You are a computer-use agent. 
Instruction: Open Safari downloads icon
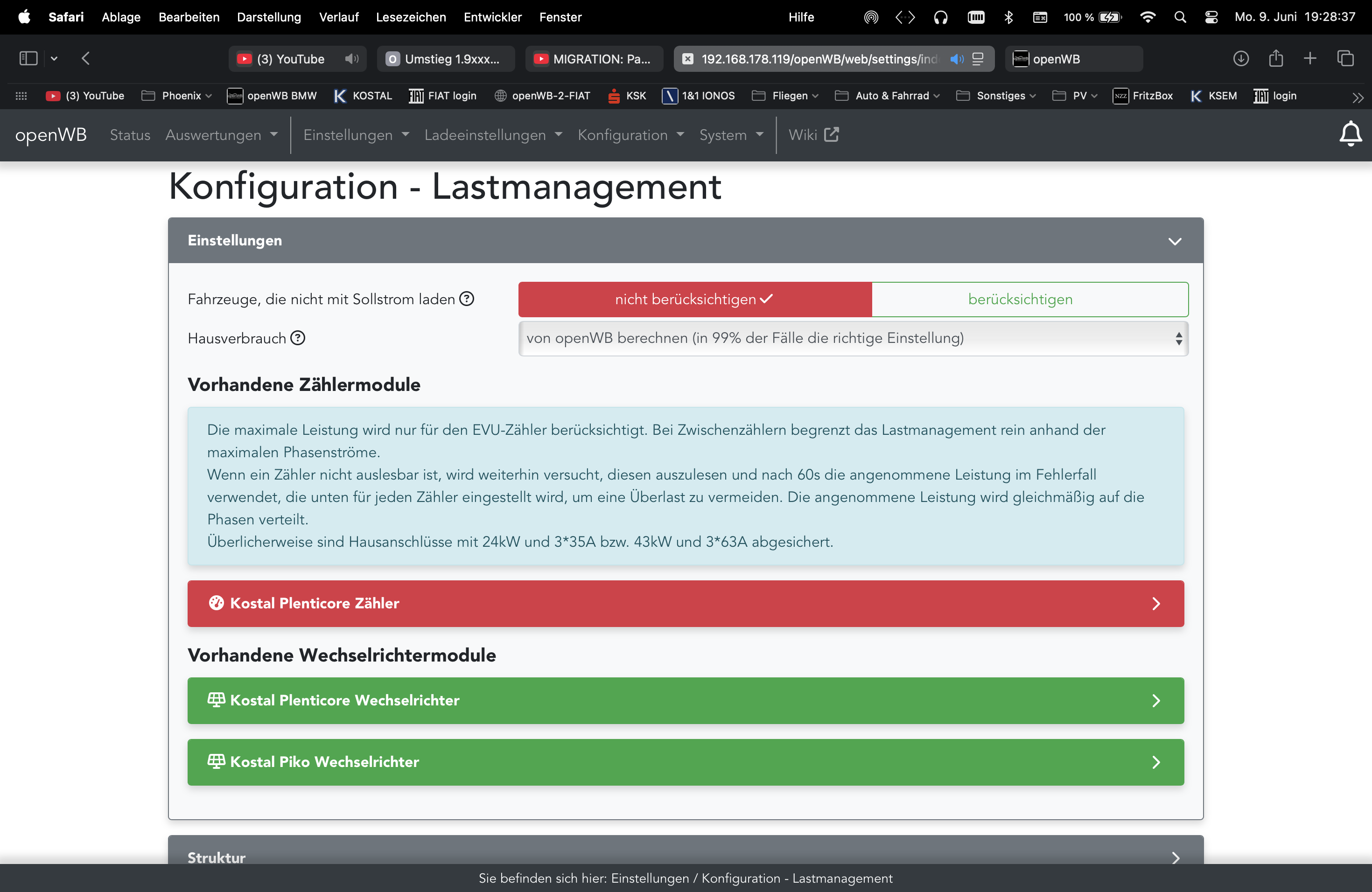1240,59
